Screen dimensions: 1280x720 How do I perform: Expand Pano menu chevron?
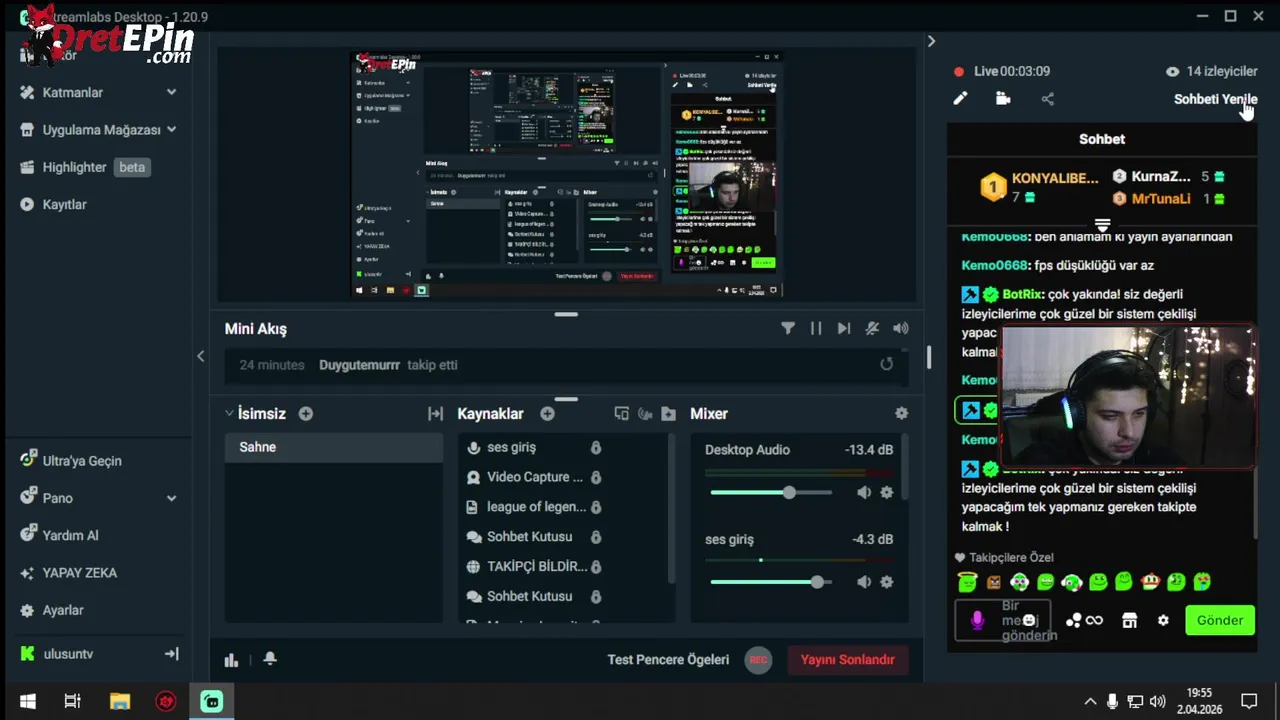pos(171,498)
